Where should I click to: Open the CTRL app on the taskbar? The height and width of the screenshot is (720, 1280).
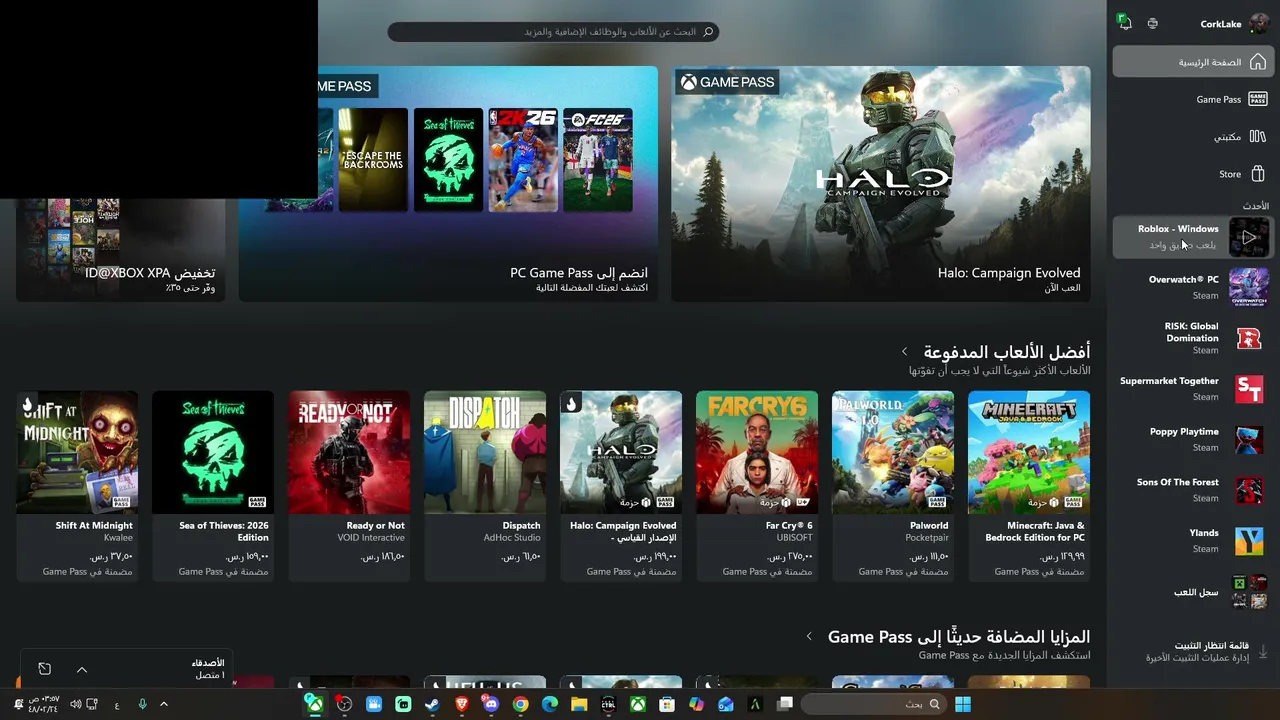pos(608,705)
